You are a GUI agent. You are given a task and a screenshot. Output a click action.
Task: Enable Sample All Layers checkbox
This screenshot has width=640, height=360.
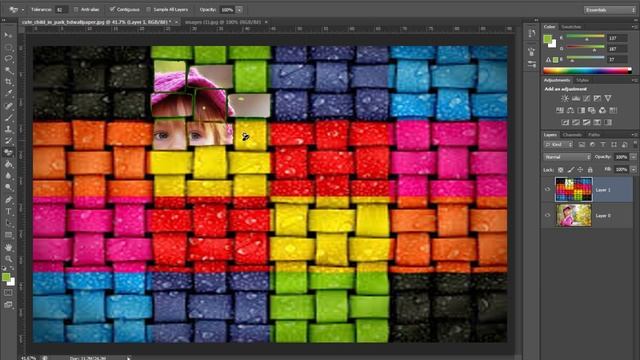coord(149,9)
